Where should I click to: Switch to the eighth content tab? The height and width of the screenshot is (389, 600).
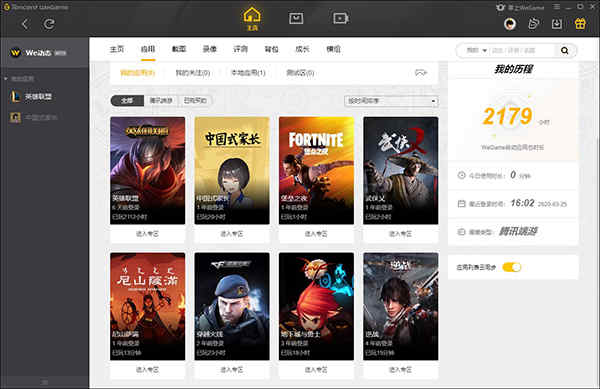333,49
